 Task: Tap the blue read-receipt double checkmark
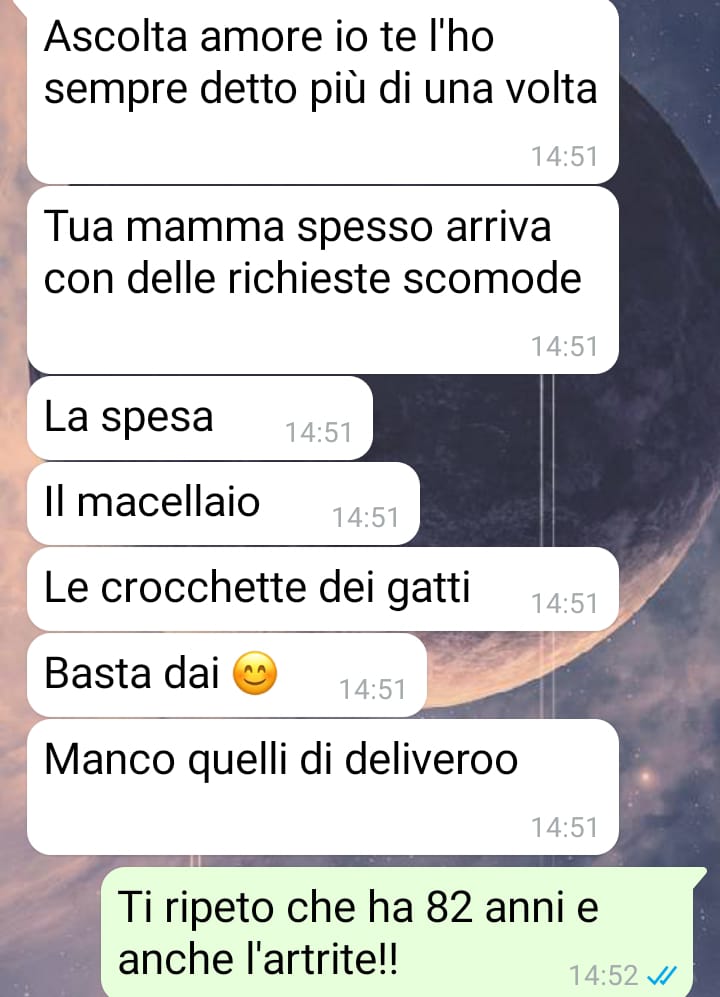(661, 975)
